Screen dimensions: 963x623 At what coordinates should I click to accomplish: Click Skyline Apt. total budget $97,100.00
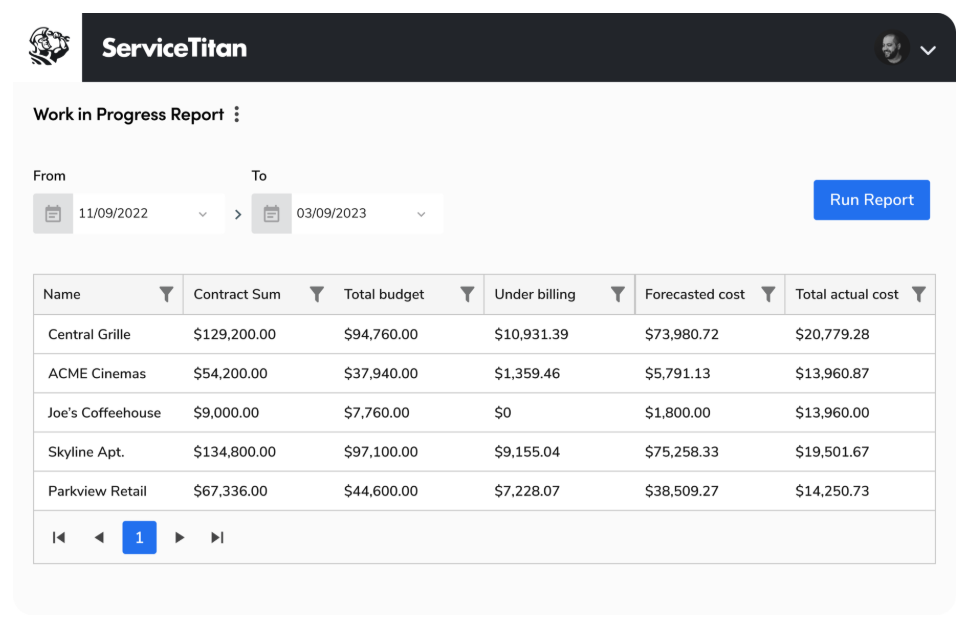pyautogui.click(x=381, y=452)
